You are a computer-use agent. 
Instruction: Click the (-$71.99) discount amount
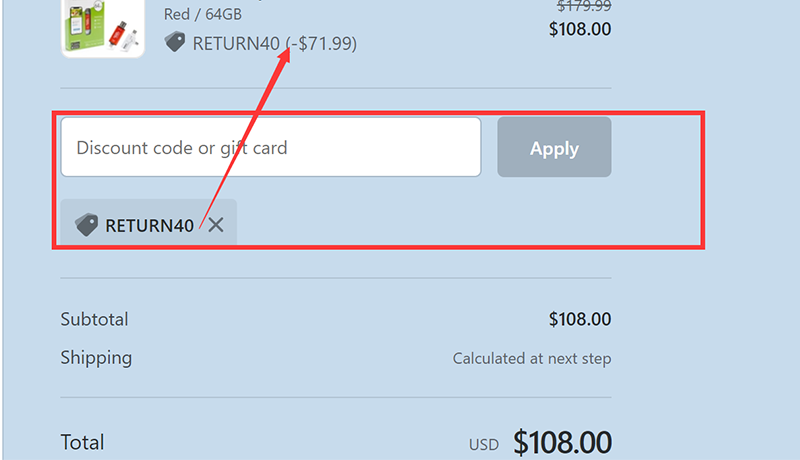click(x=322, y=43)
